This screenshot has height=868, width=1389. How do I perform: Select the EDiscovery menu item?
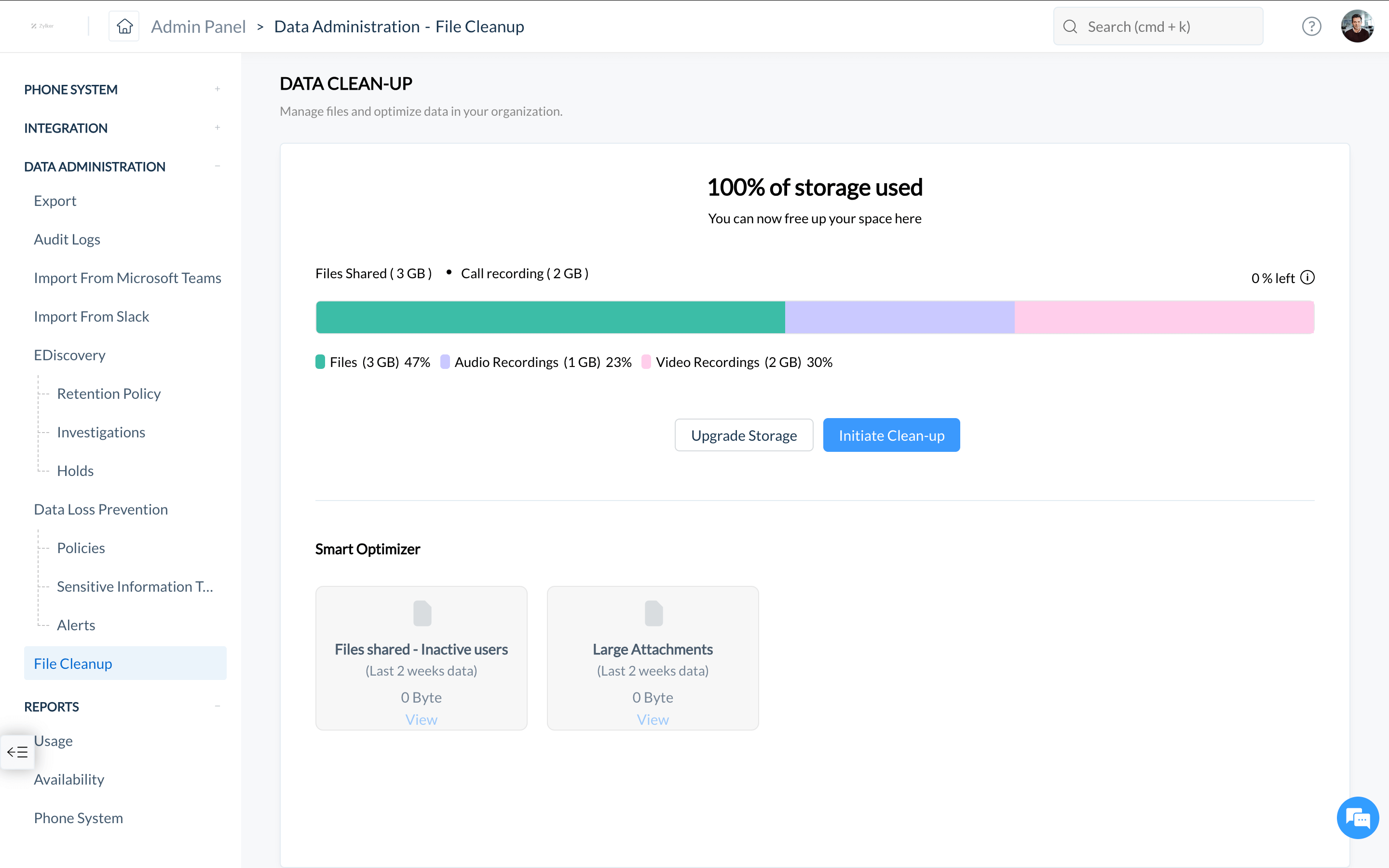[70, 354]
